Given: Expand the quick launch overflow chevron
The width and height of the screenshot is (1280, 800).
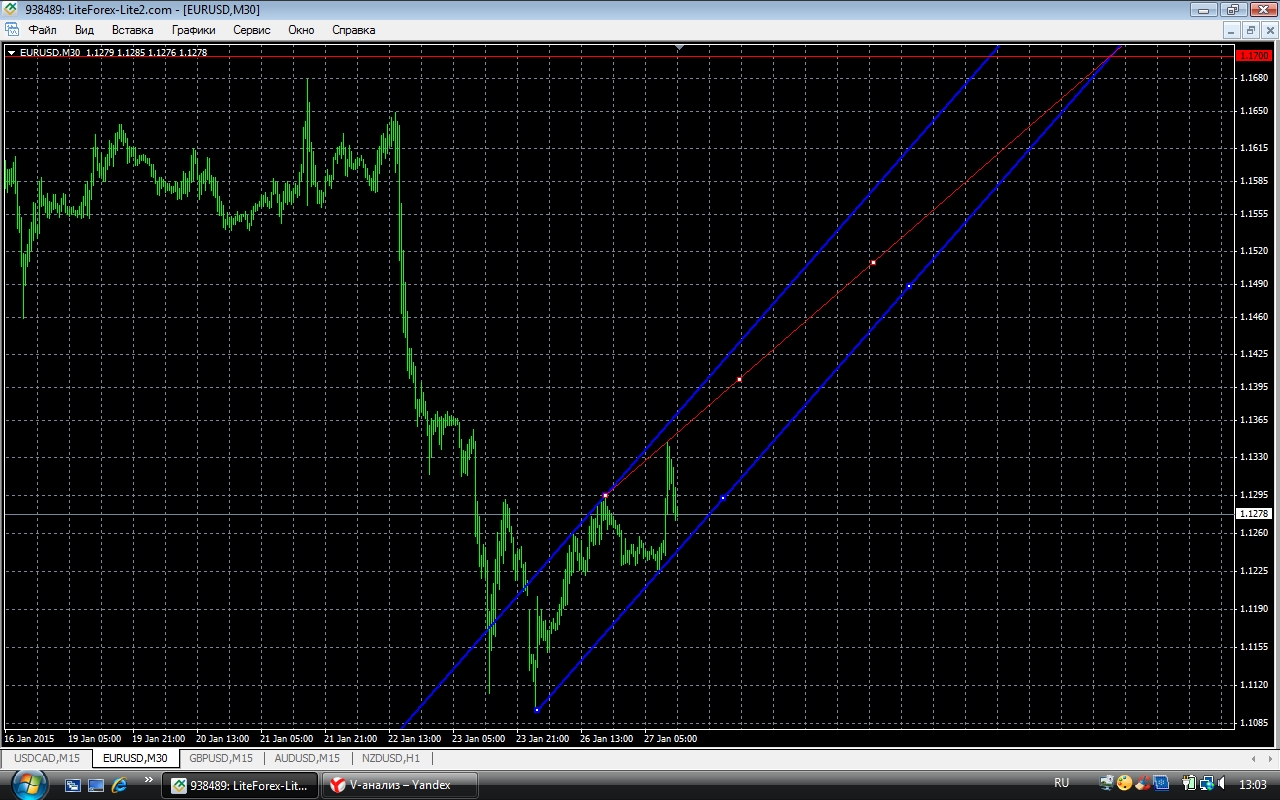Looking at the screenshot, I should pyautogui.click(x=148, y=780).
